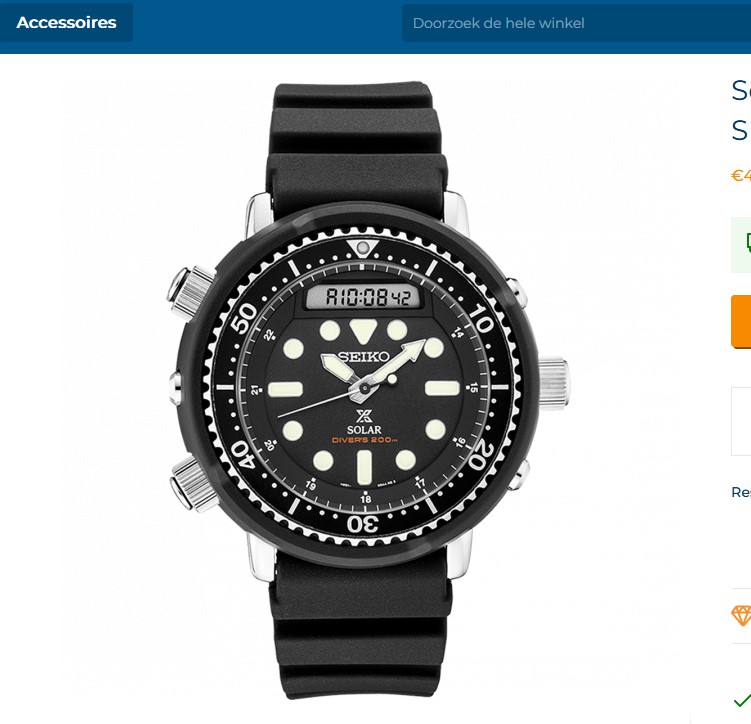Click the orange add-to-cart button
The width and height of the screenshot is (751, 724).
pyautogui.click(x=741, y=321)
